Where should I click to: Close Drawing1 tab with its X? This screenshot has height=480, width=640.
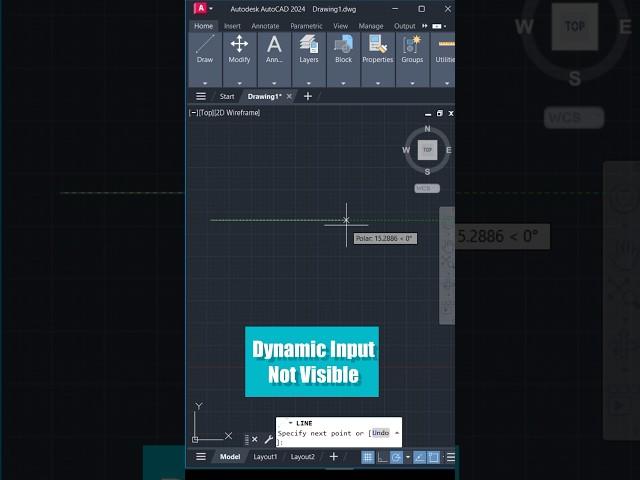pos(289,96)
